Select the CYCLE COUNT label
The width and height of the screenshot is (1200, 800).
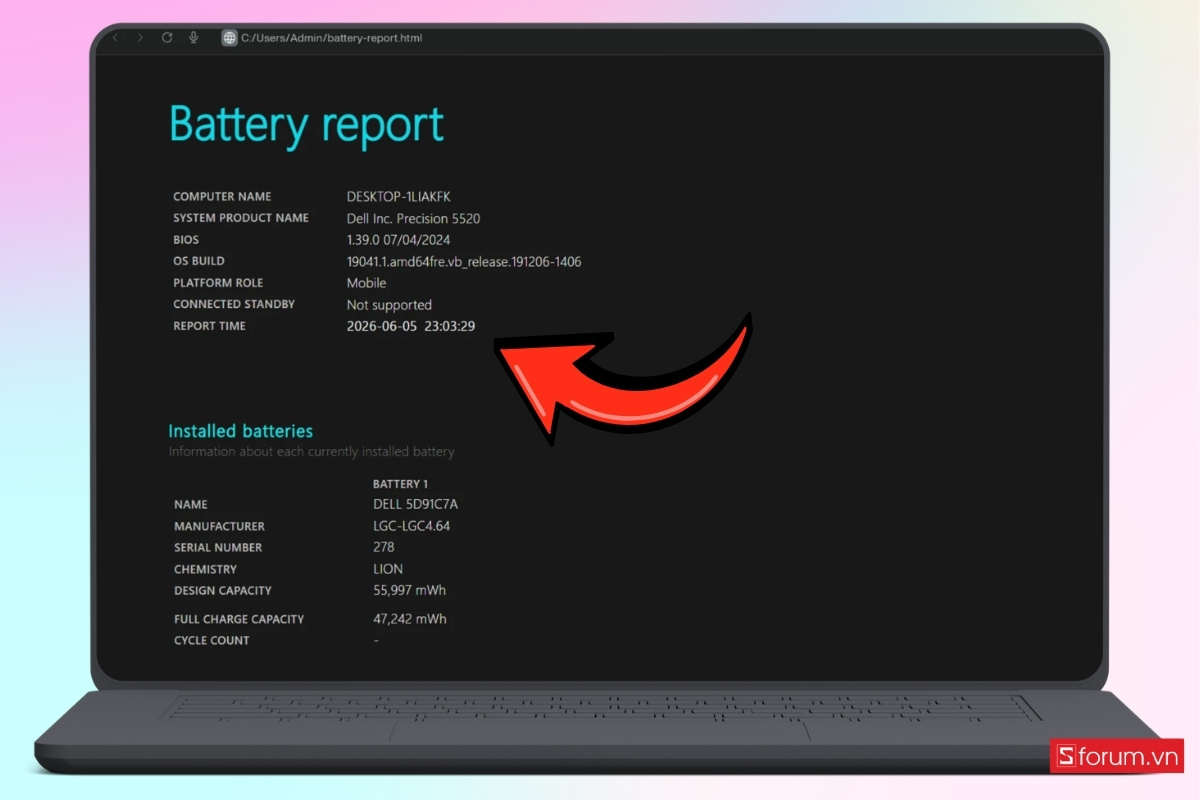(212, 641)
